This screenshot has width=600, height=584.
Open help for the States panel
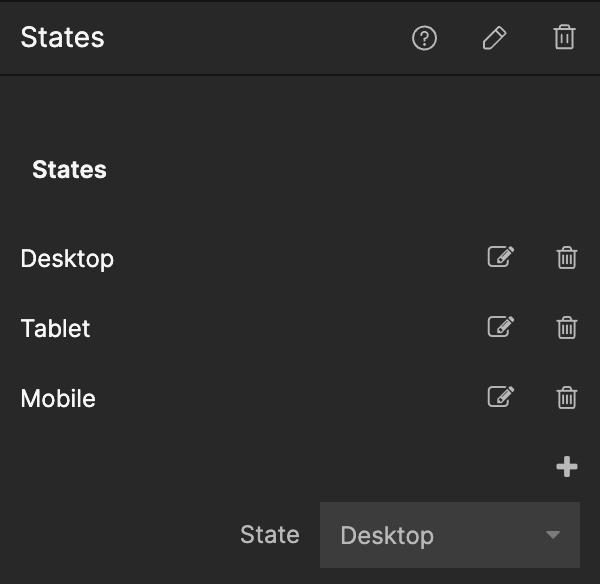(x=425, y=38)
